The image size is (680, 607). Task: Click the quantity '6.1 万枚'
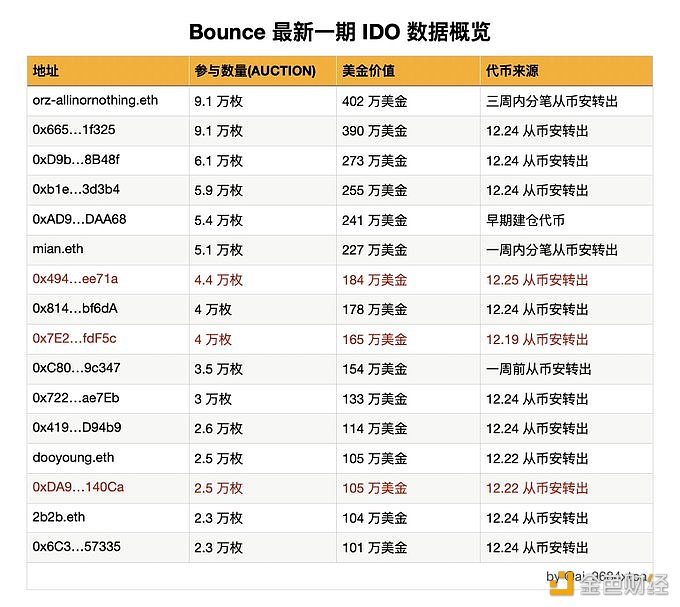tap(219, 161)
